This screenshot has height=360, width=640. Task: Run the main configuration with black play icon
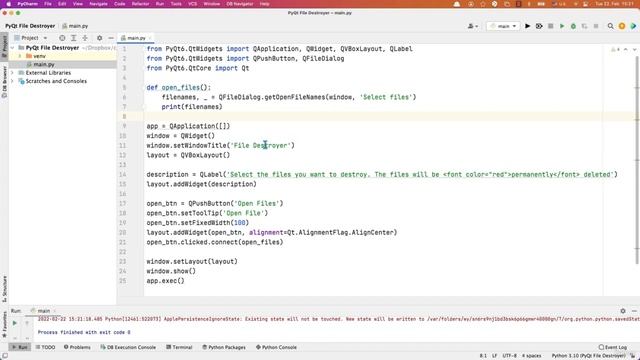[x=527, y=26]
